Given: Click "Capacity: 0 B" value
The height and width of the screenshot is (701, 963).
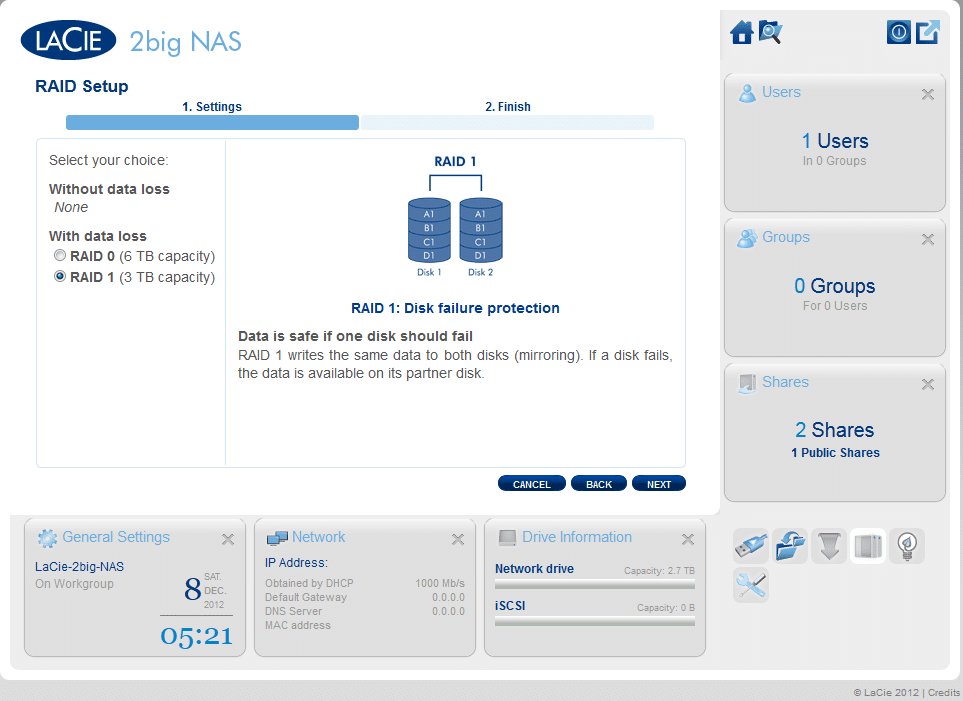Looking at the screenshot, I should coord(666,608).
